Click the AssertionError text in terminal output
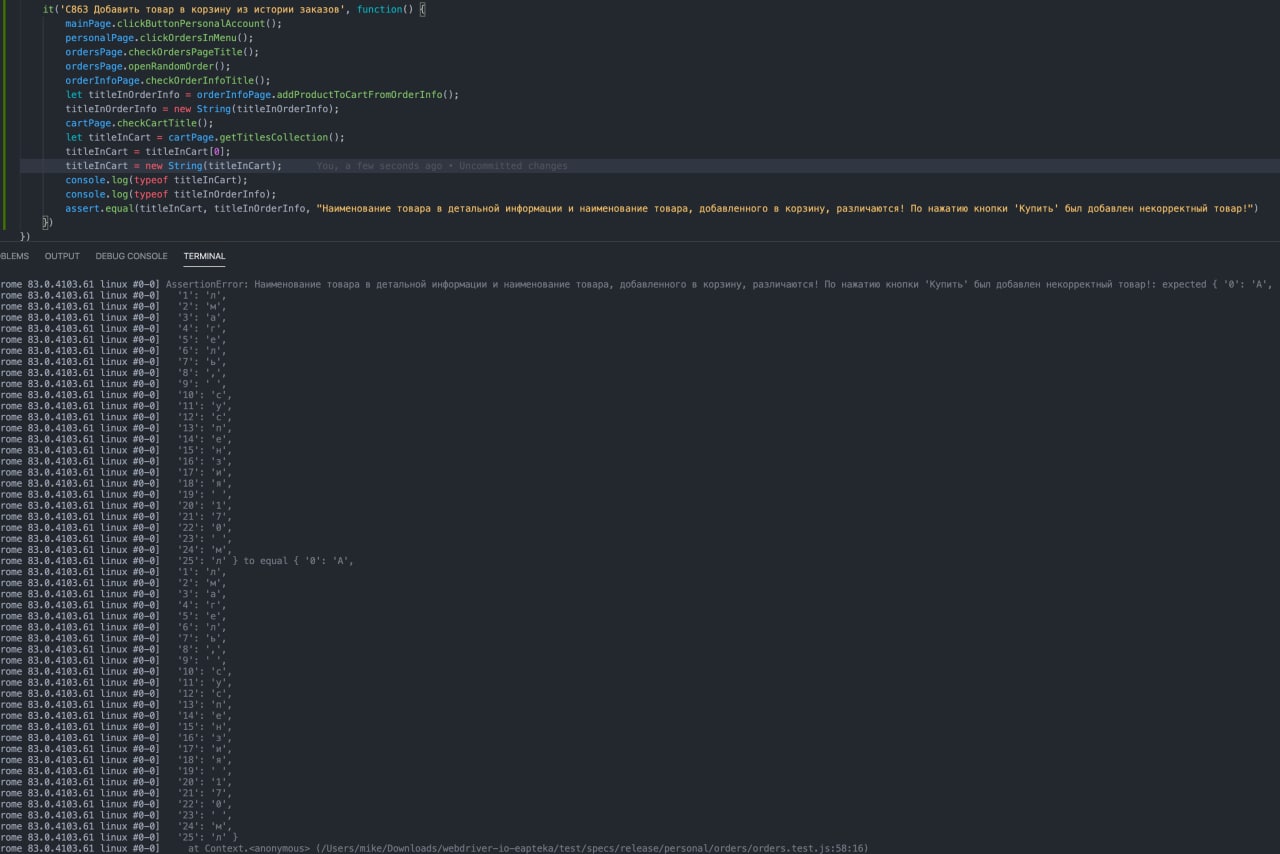The image size is (1280, 854). 207,284
